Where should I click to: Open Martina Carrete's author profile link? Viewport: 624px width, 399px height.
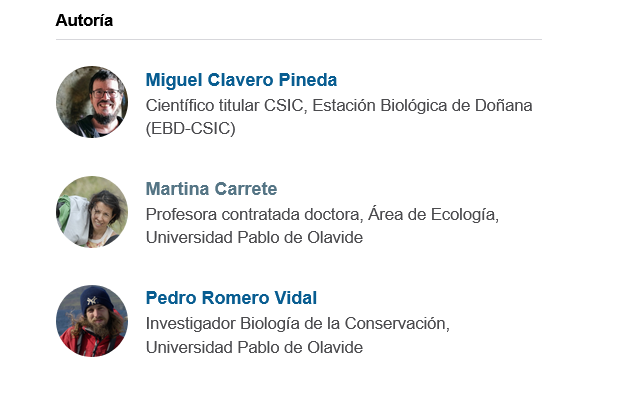211,189
